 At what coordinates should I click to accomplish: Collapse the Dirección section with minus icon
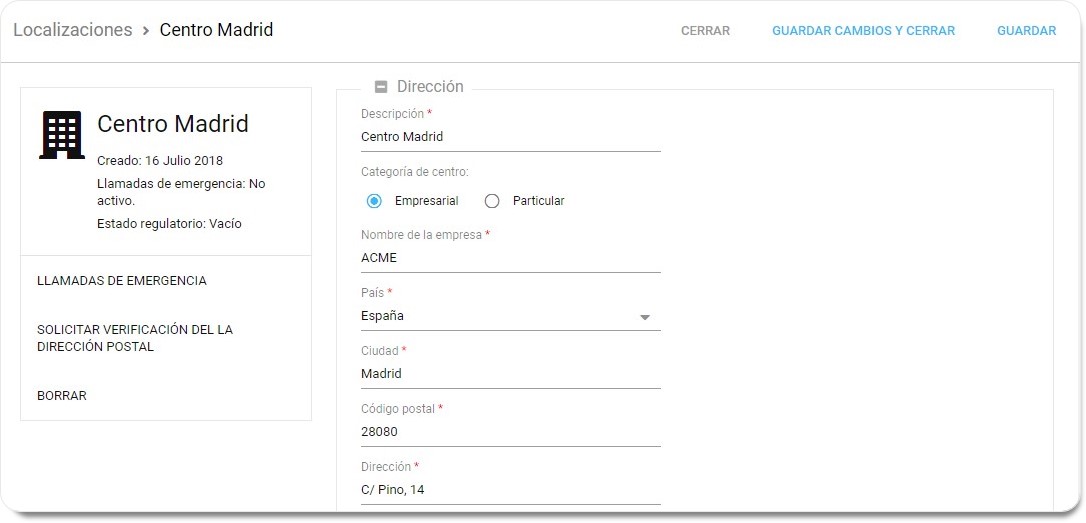click(380, 87)
